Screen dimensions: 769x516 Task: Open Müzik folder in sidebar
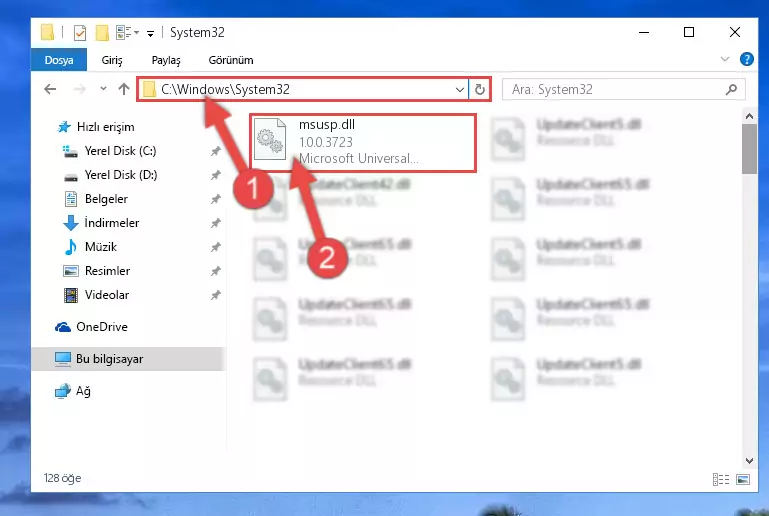(x=101, y=247)
